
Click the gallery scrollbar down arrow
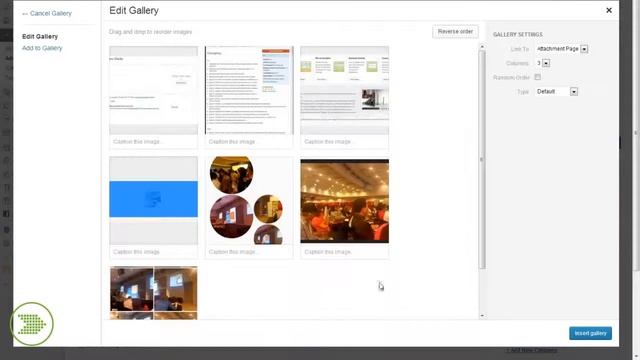point(482,316)
